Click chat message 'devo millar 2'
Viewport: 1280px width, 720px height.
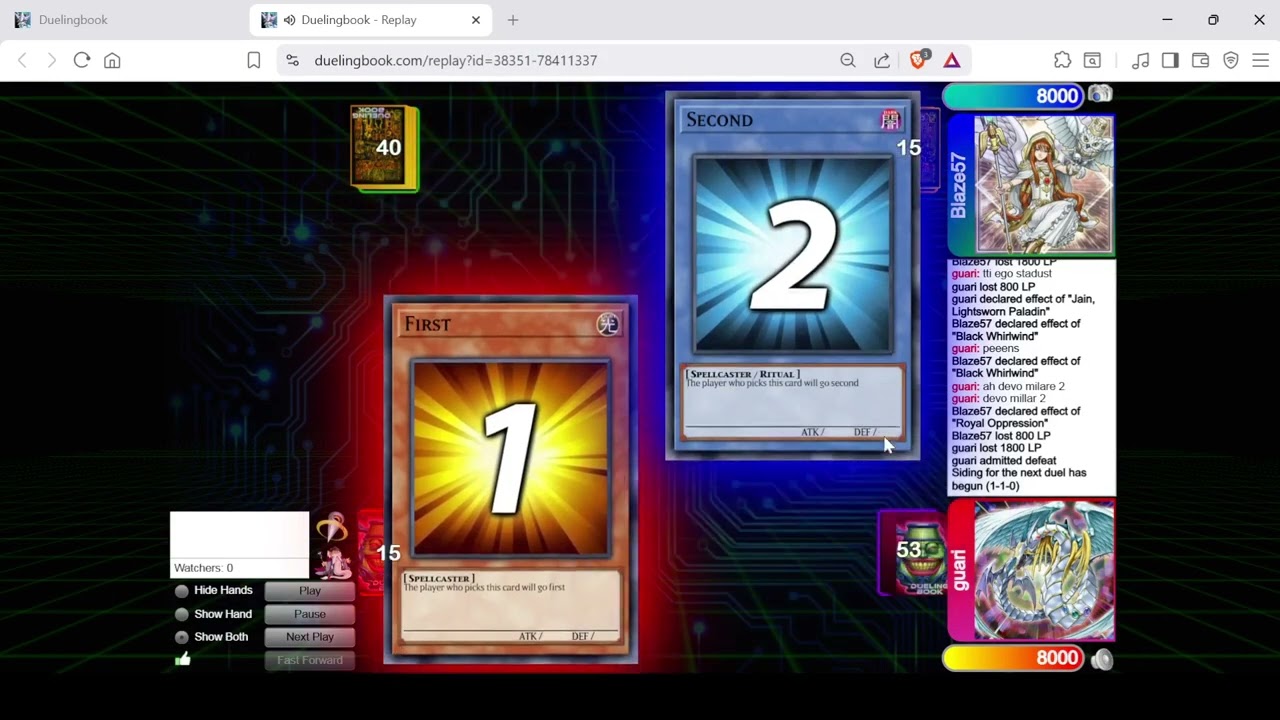[x=1014, y=399]
